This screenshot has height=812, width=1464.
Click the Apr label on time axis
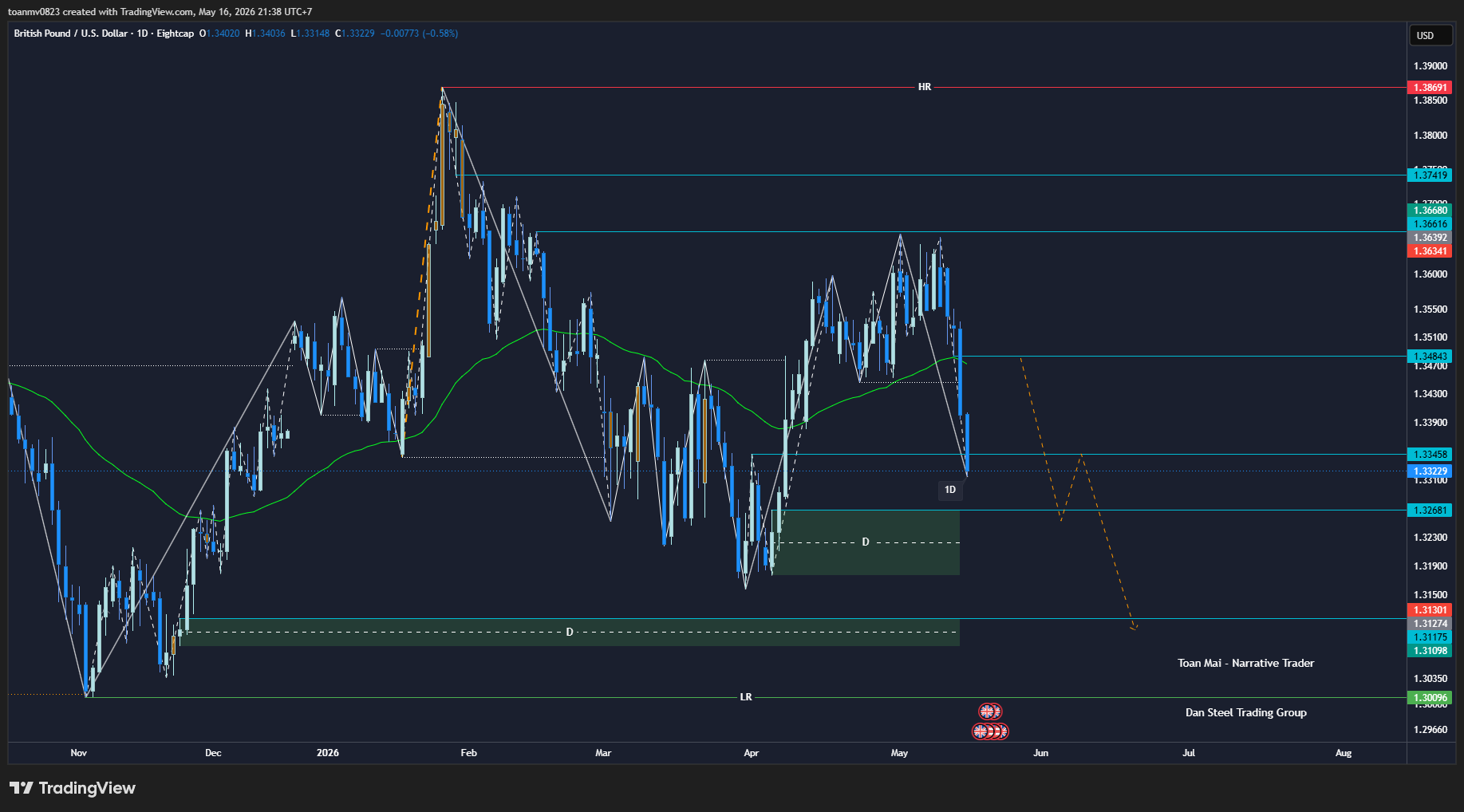coord(751,753)
